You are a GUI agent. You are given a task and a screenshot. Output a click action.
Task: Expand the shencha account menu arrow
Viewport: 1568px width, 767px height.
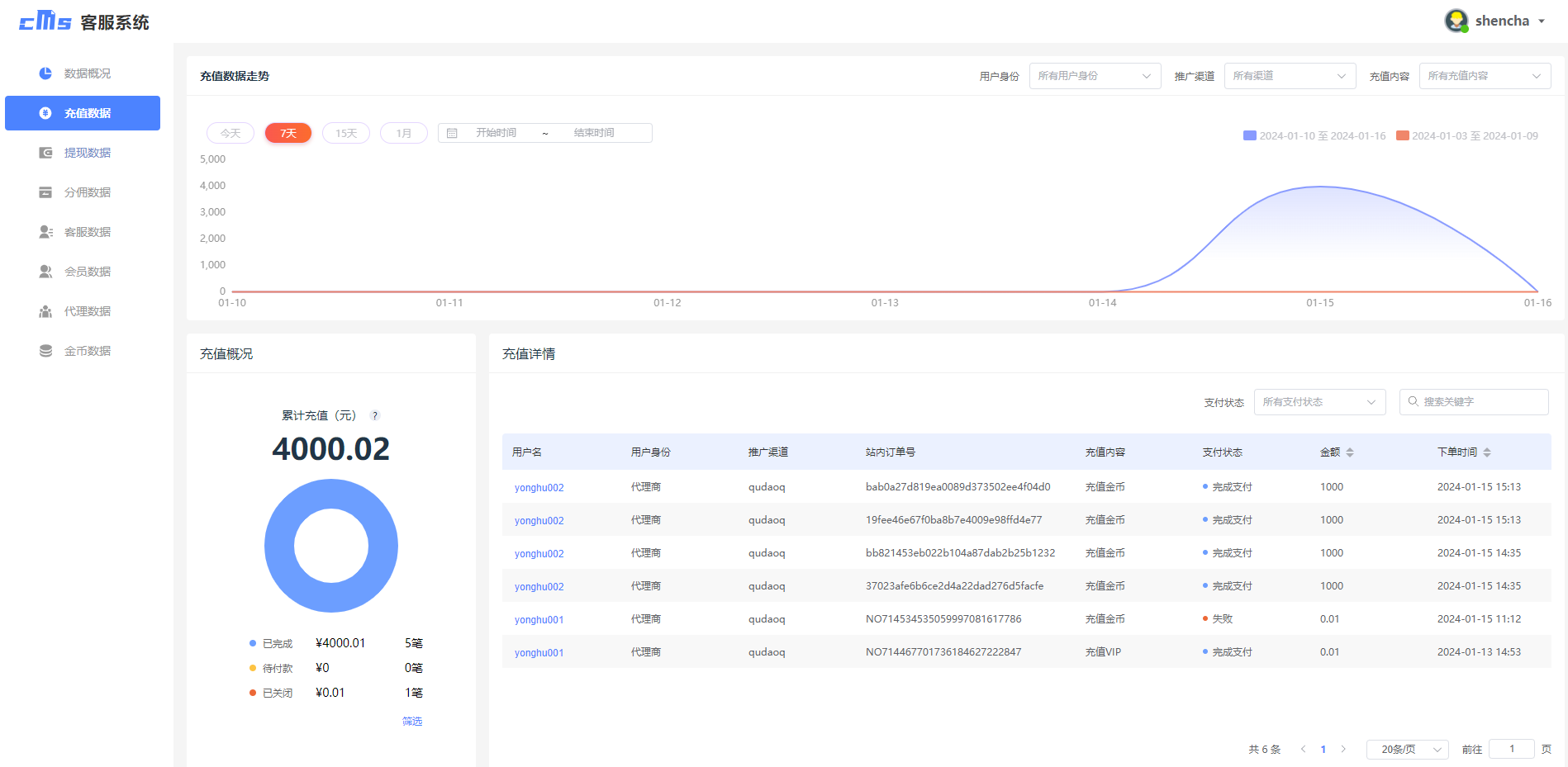(x=1542, y=21)
